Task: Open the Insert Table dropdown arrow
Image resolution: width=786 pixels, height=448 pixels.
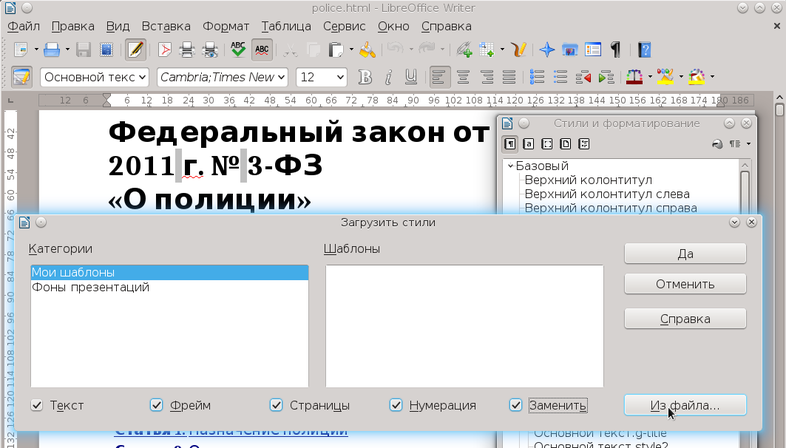Action: pyautogui.click(x=502, y=50)
